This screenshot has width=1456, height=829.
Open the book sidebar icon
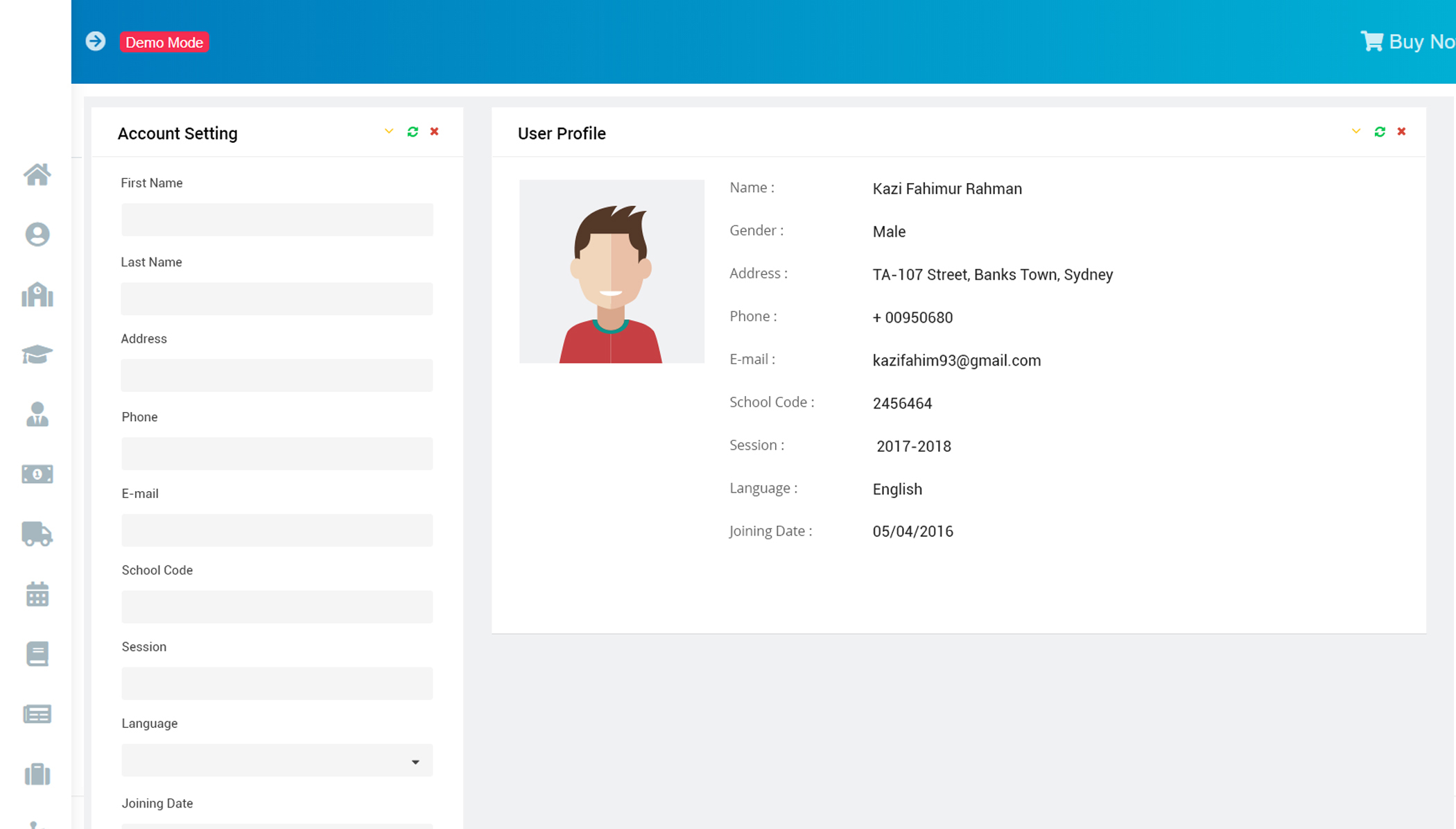point(37,654)
